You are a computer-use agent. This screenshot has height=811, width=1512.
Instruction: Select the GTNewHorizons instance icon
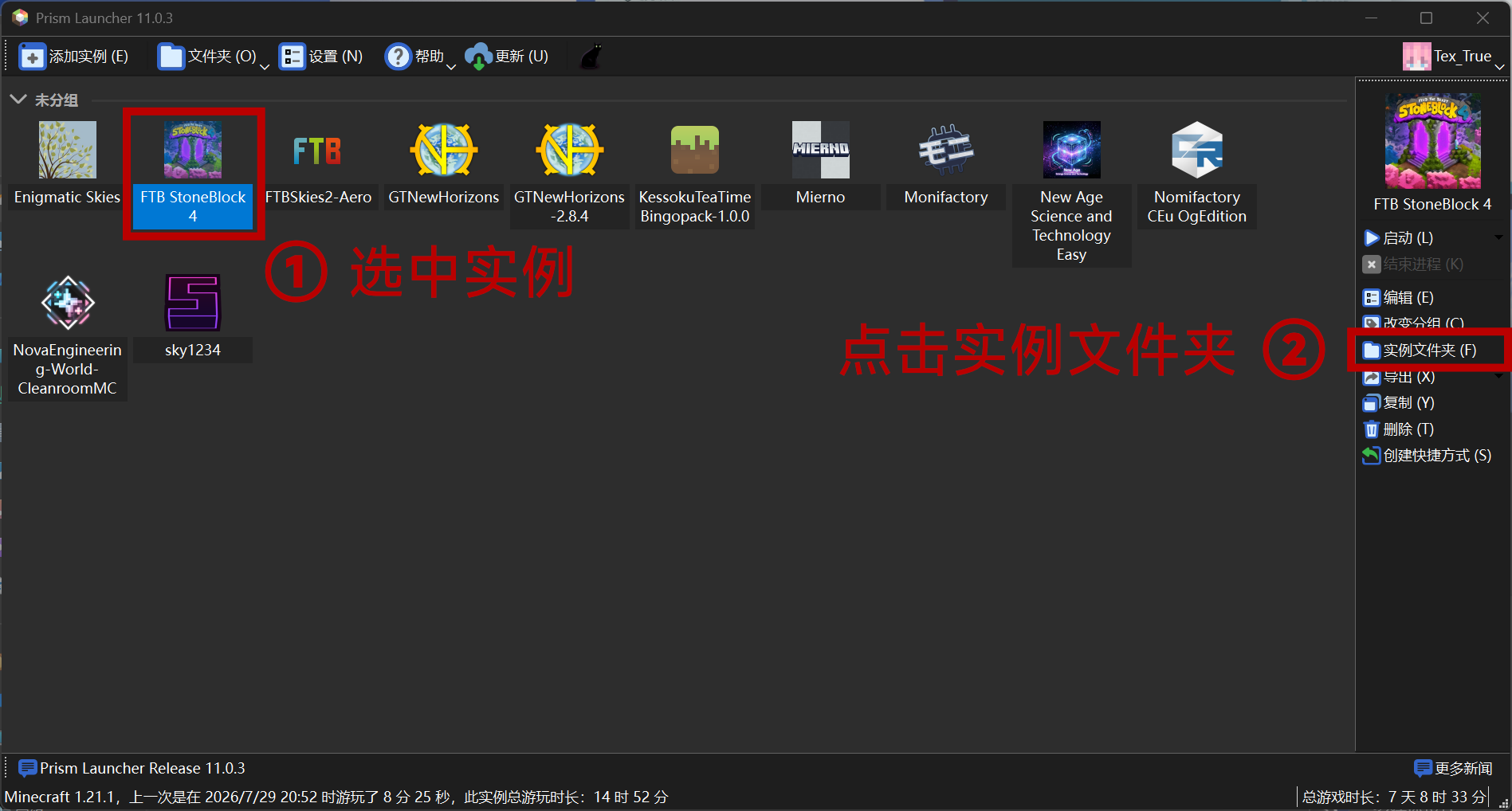pyautogui.click(x=444, y=150)
